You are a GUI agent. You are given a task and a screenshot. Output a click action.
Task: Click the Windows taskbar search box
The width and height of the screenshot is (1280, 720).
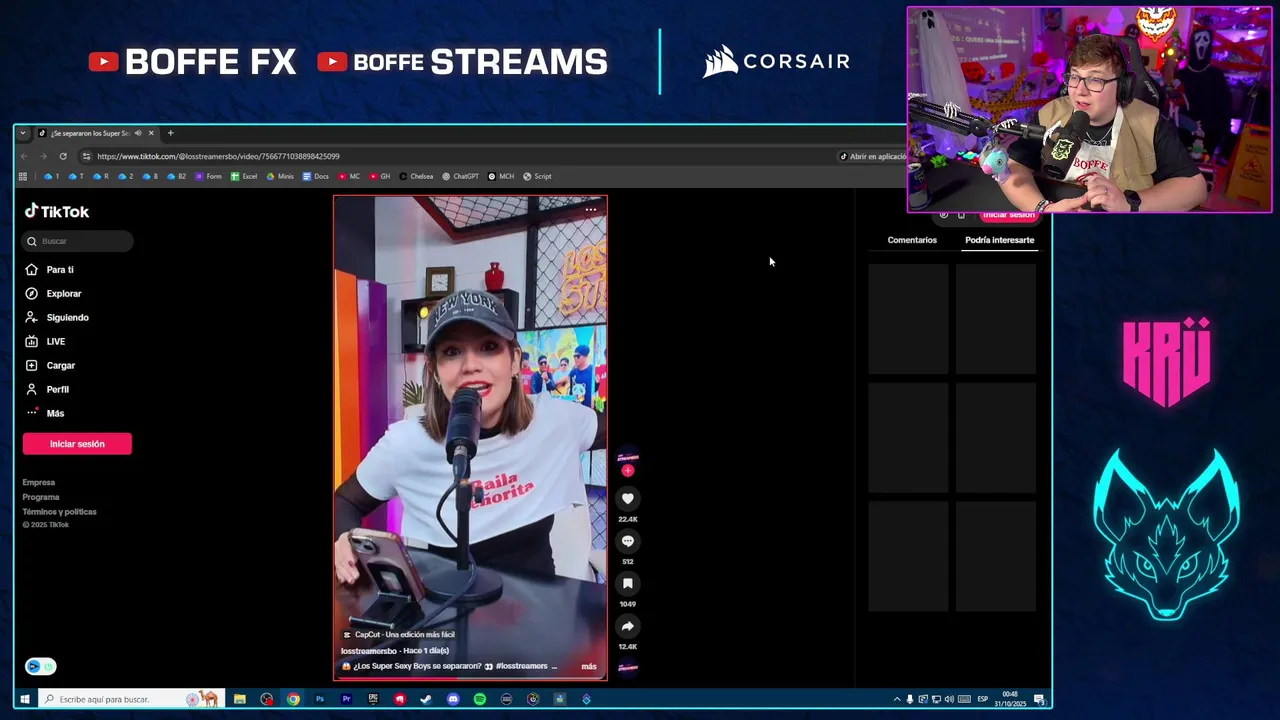130,699
